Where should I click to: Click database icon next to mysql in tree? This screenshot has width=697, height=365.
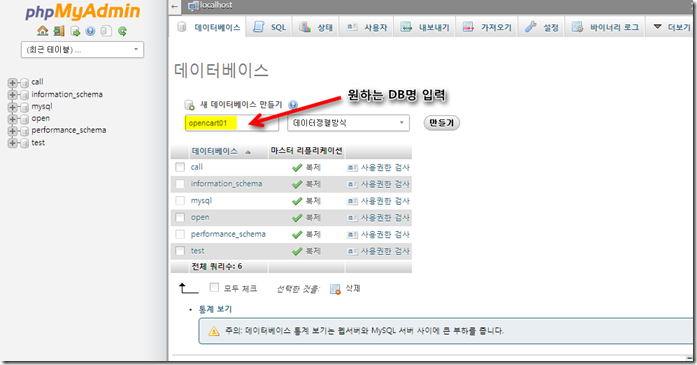coord(24,107)
